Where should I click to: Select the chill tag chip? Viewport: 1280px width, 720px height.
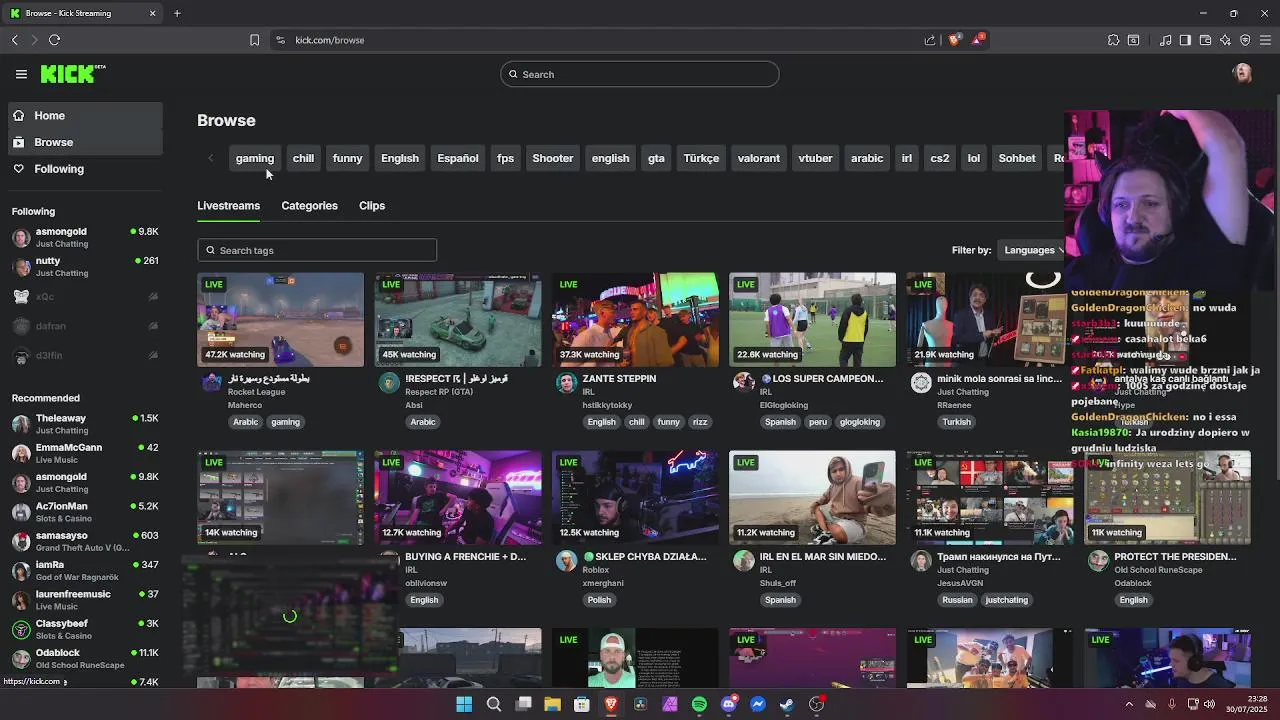pyautogui.click(x=303, y=158)
